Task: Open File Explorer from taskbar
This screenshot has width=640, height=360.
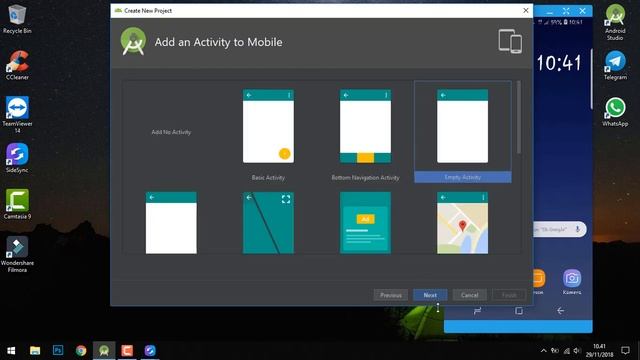Action: [35, 351]
